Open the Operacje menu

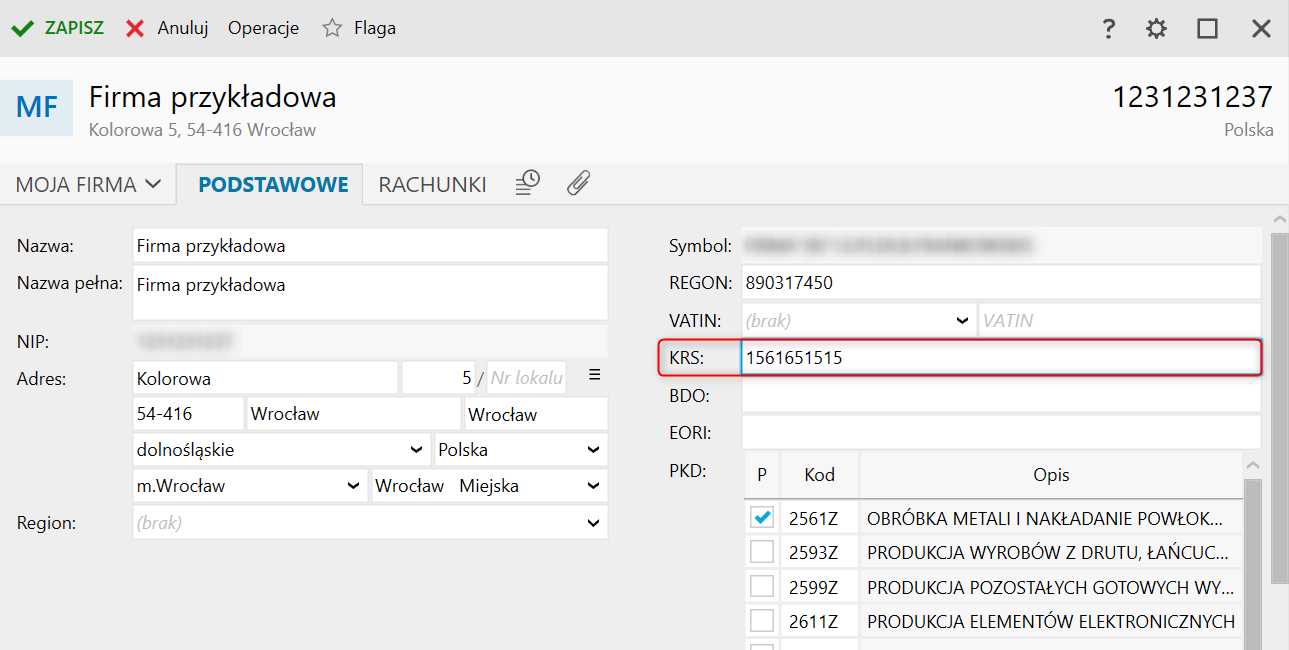(x=263, y=28)
